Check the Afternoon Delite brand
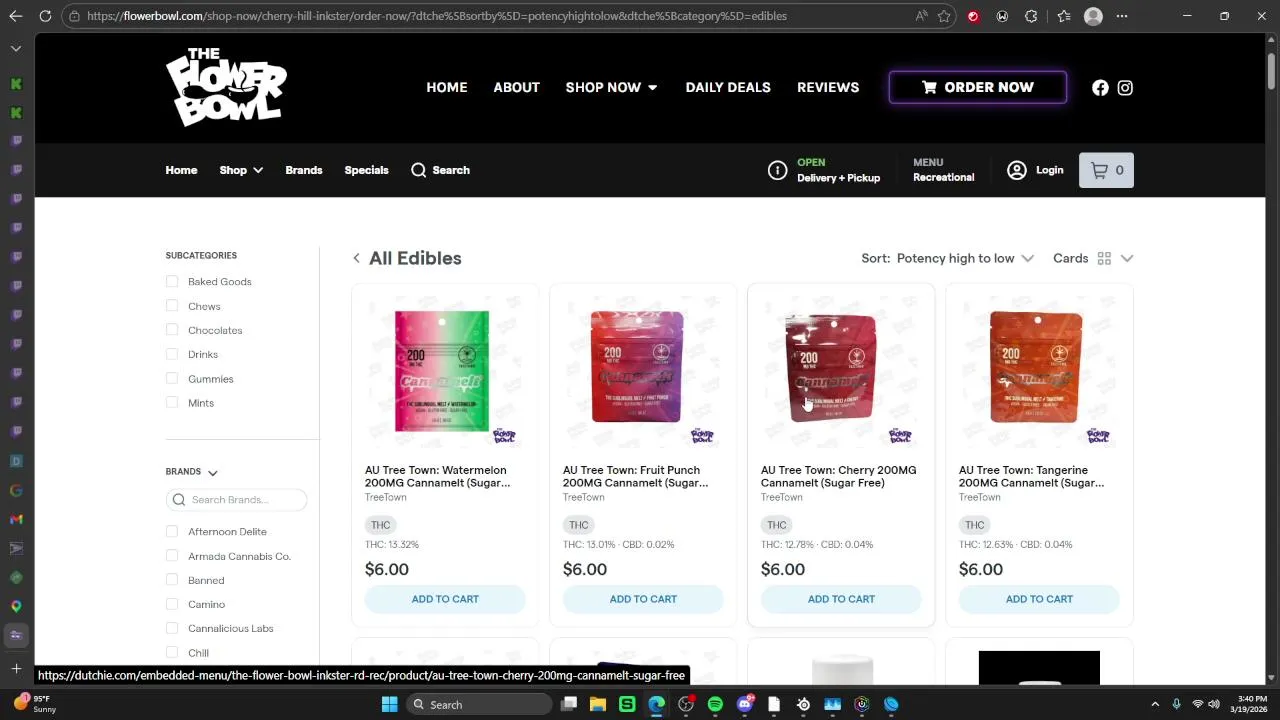Viewport: 1280px width, 720px height. point(172,531)
